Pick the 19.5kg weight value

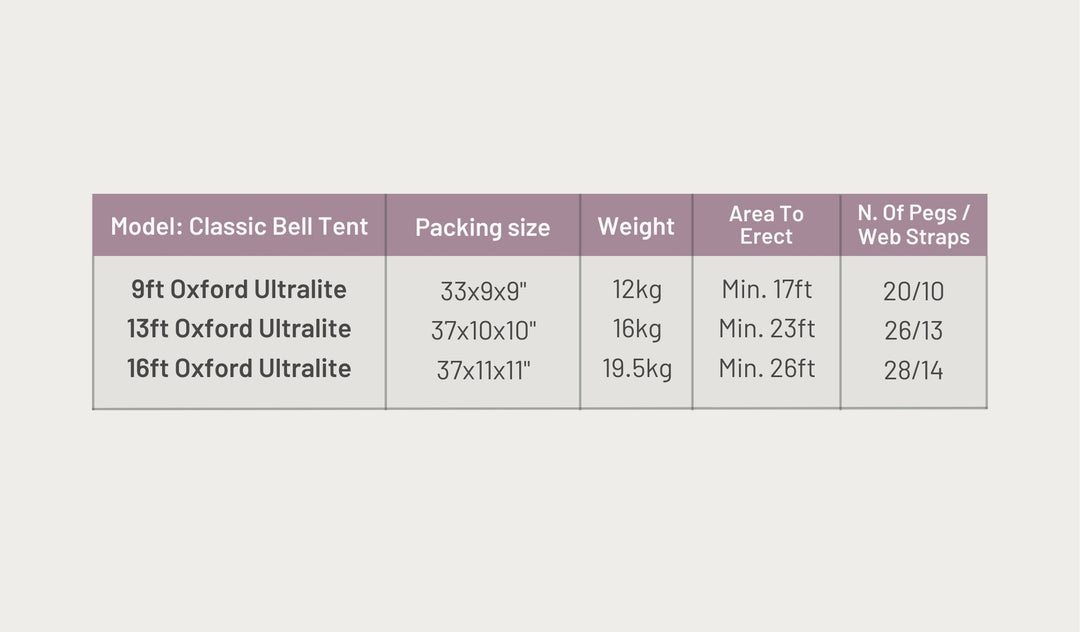pos(636,369)
